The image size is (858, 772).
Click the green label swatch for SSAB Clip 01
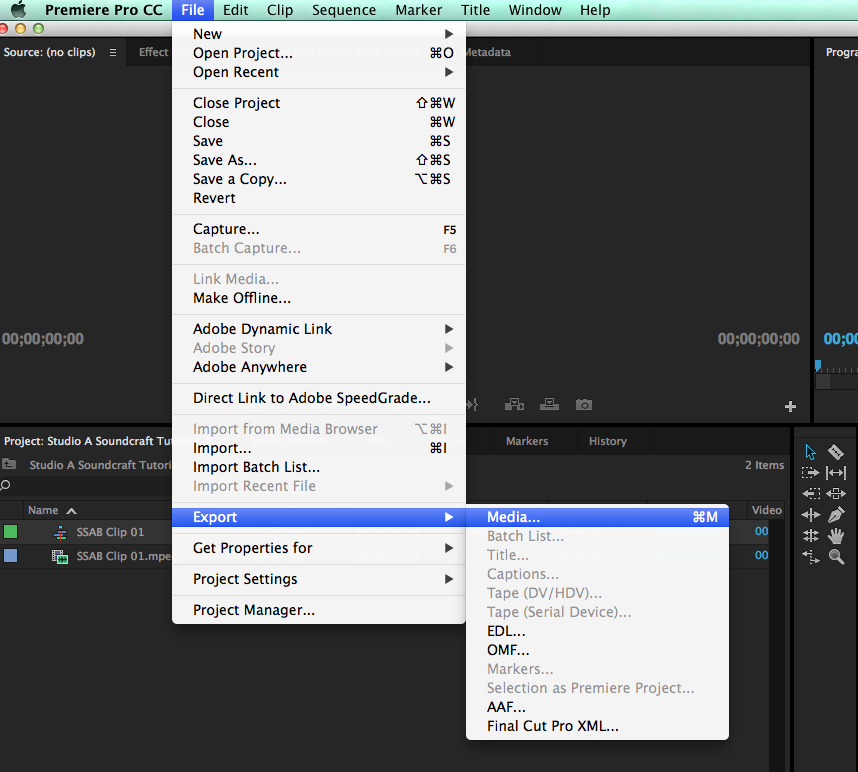(10, 531)
